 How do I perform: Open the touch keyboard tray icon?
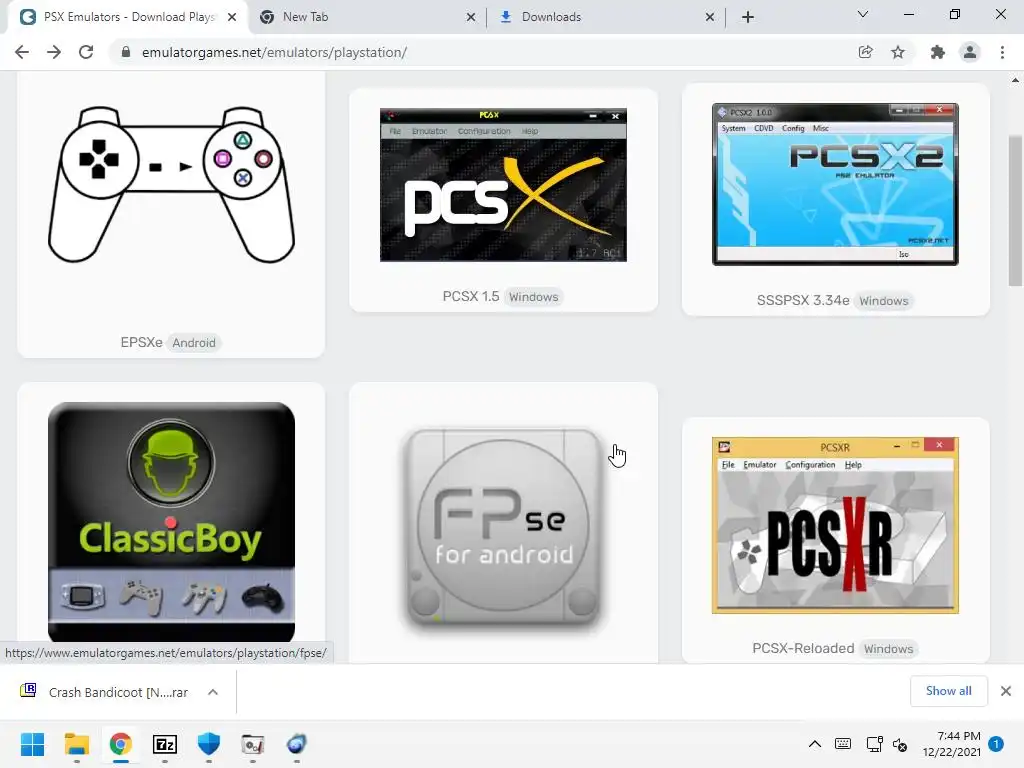(x=843, y=744)
